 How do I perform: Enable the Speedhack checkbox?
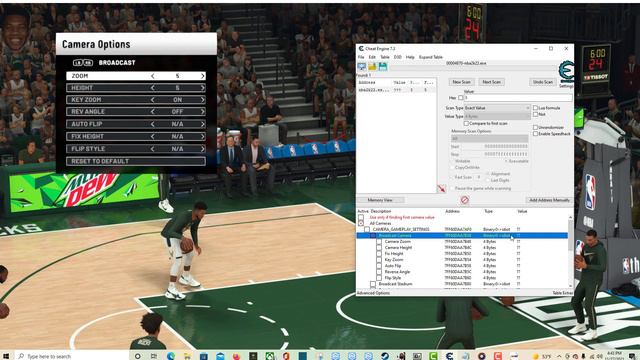click(535, 134)
